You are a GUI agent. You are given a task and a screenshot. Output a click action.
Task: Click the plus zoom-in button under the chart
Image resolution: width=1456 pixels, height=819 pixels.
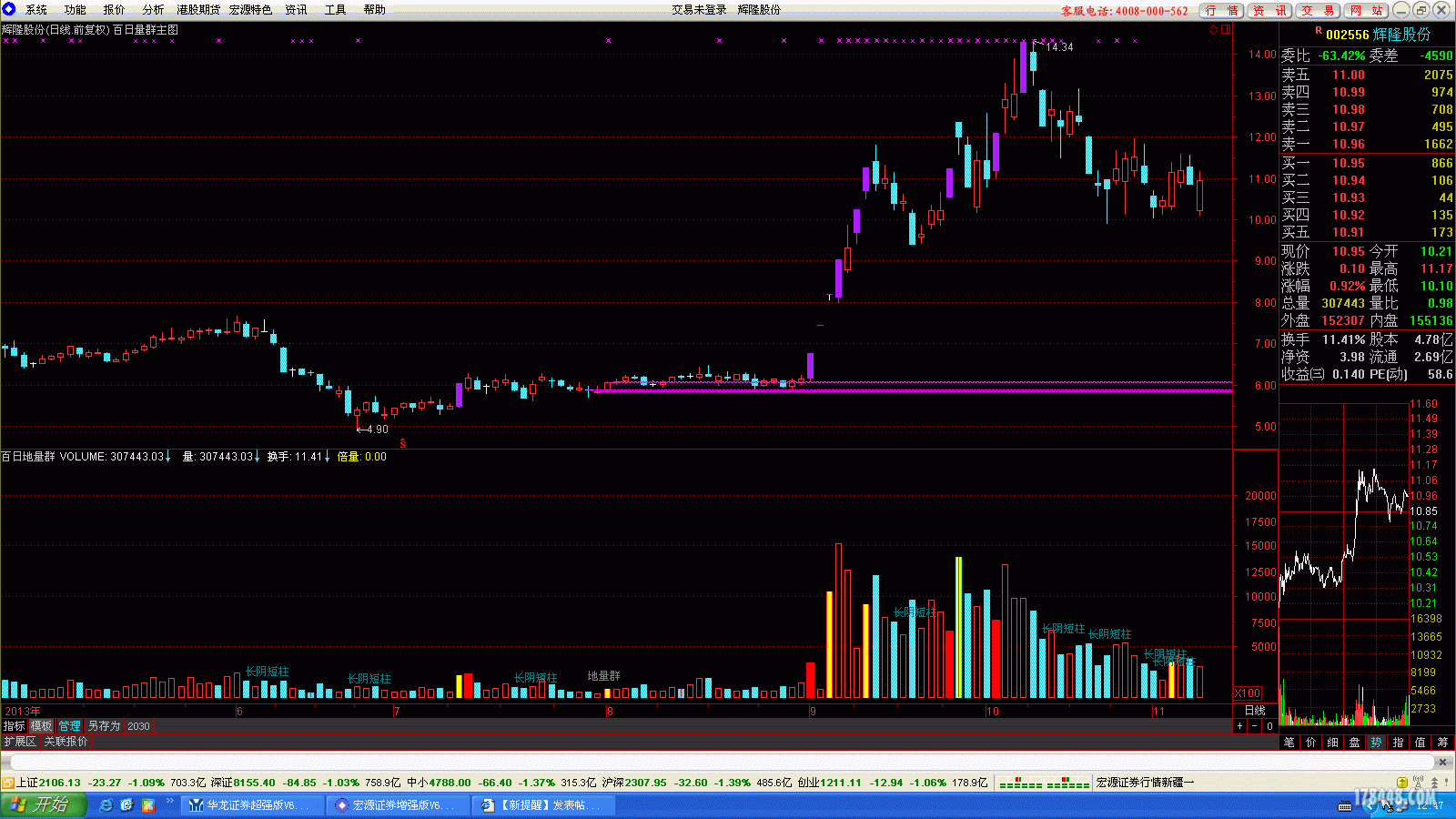pyautogui.click(x=1239, y=726)
